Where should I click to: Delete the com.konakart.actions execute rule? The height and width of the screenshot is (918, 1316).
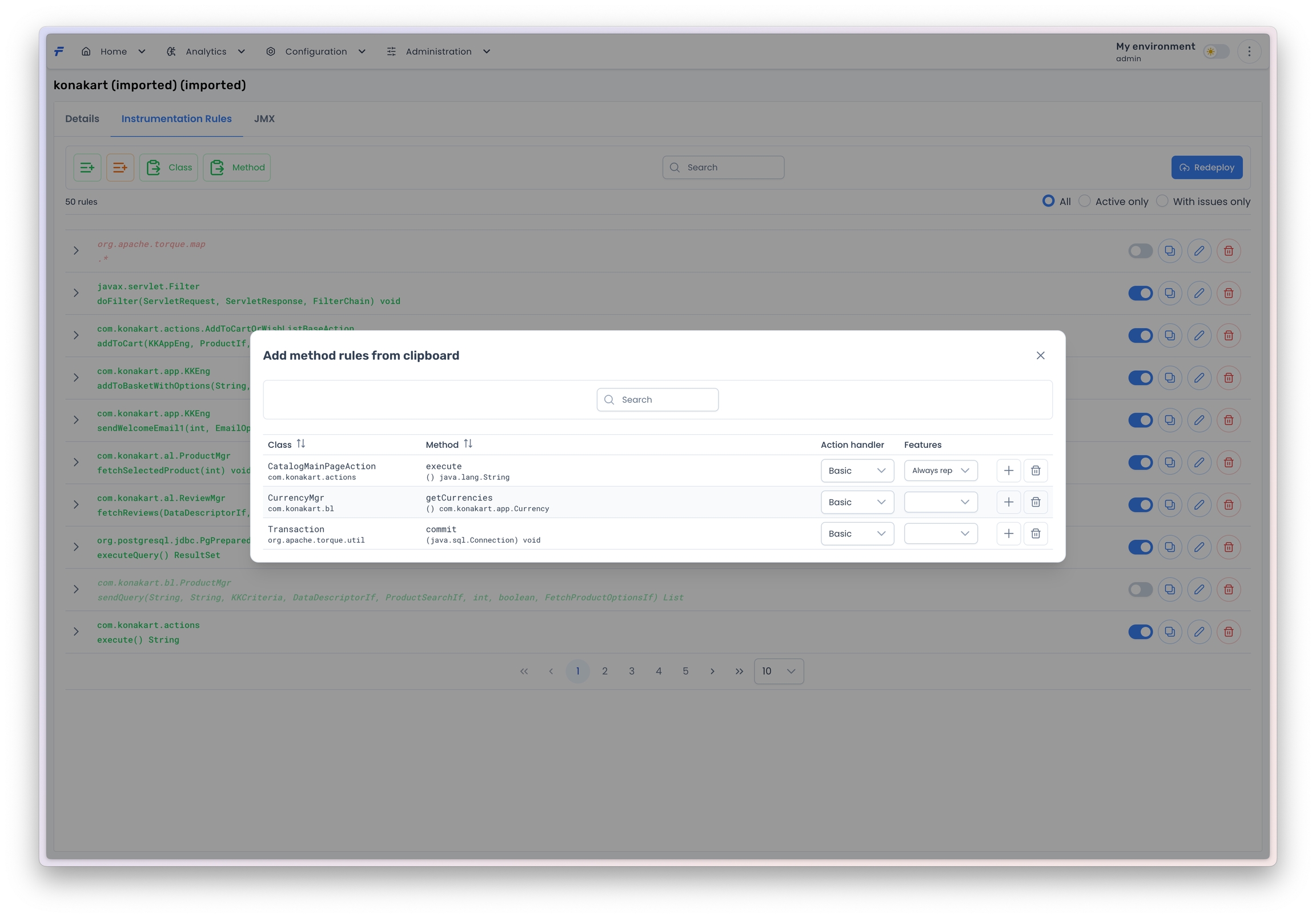point(1228,632)
